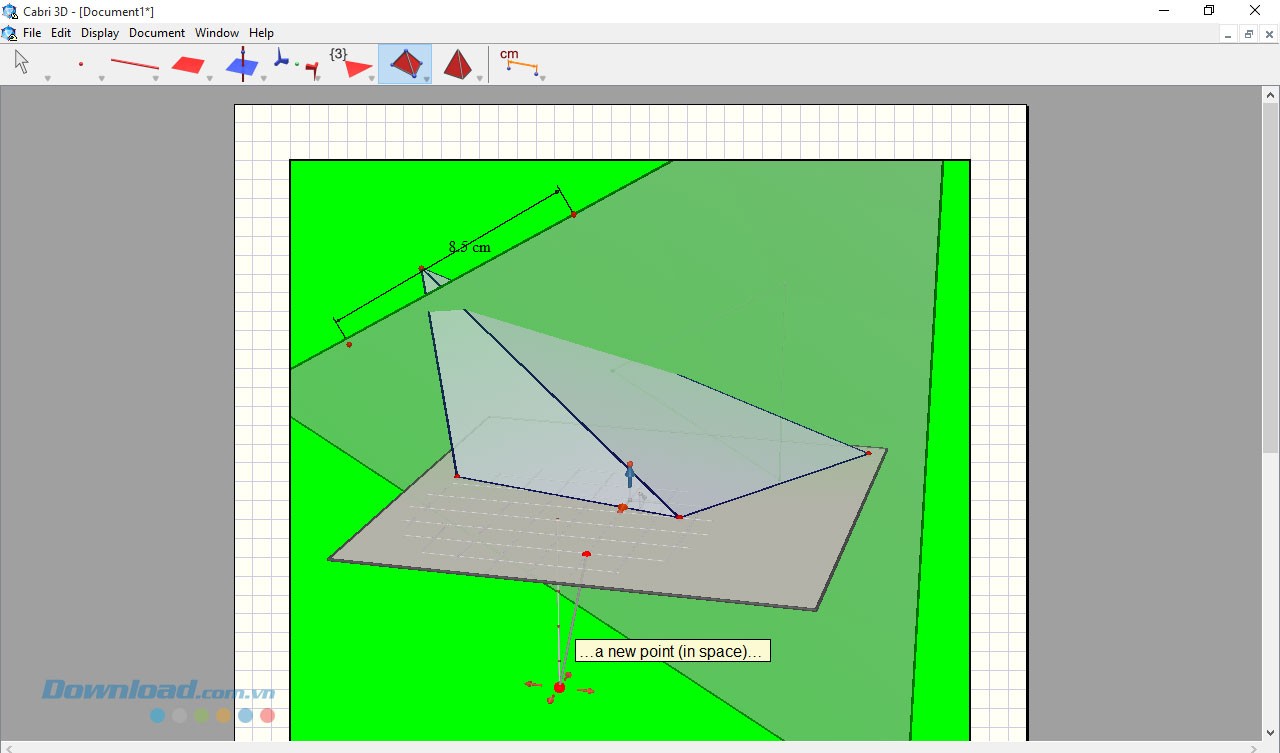This screenshot has width=1280, height=753.
Task: Select the Point tool
Action: tap(81, 64)
